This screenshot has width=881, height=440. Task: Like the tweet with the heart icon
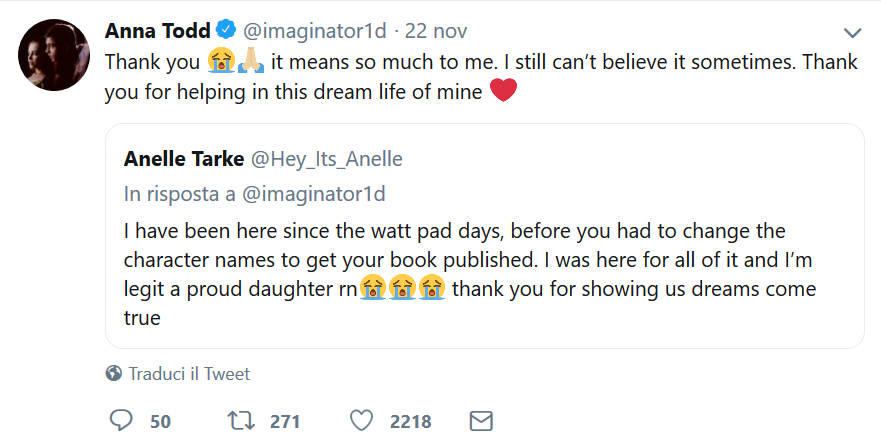(x=361, y=421)
